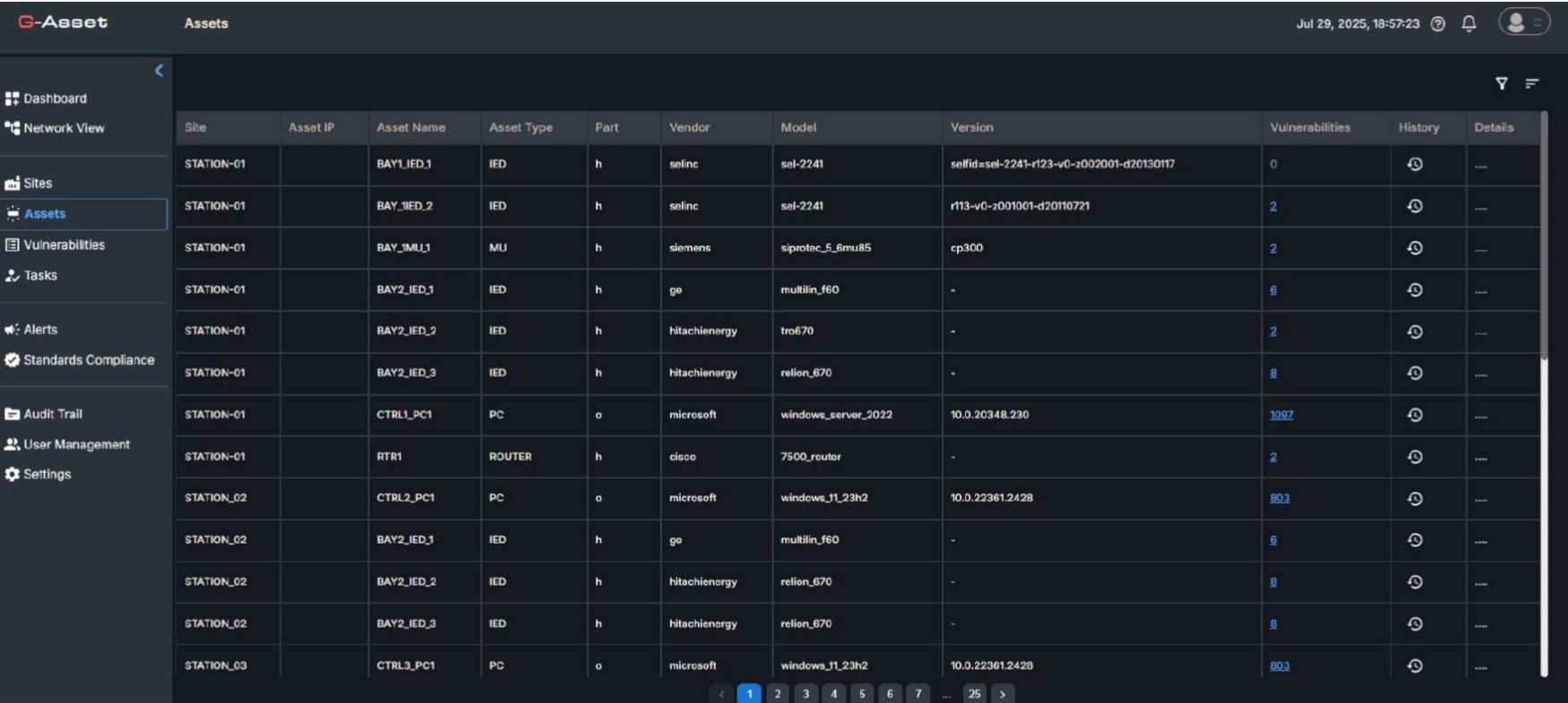
Task: Open Audit Trail page
Action: coord(44,414)
